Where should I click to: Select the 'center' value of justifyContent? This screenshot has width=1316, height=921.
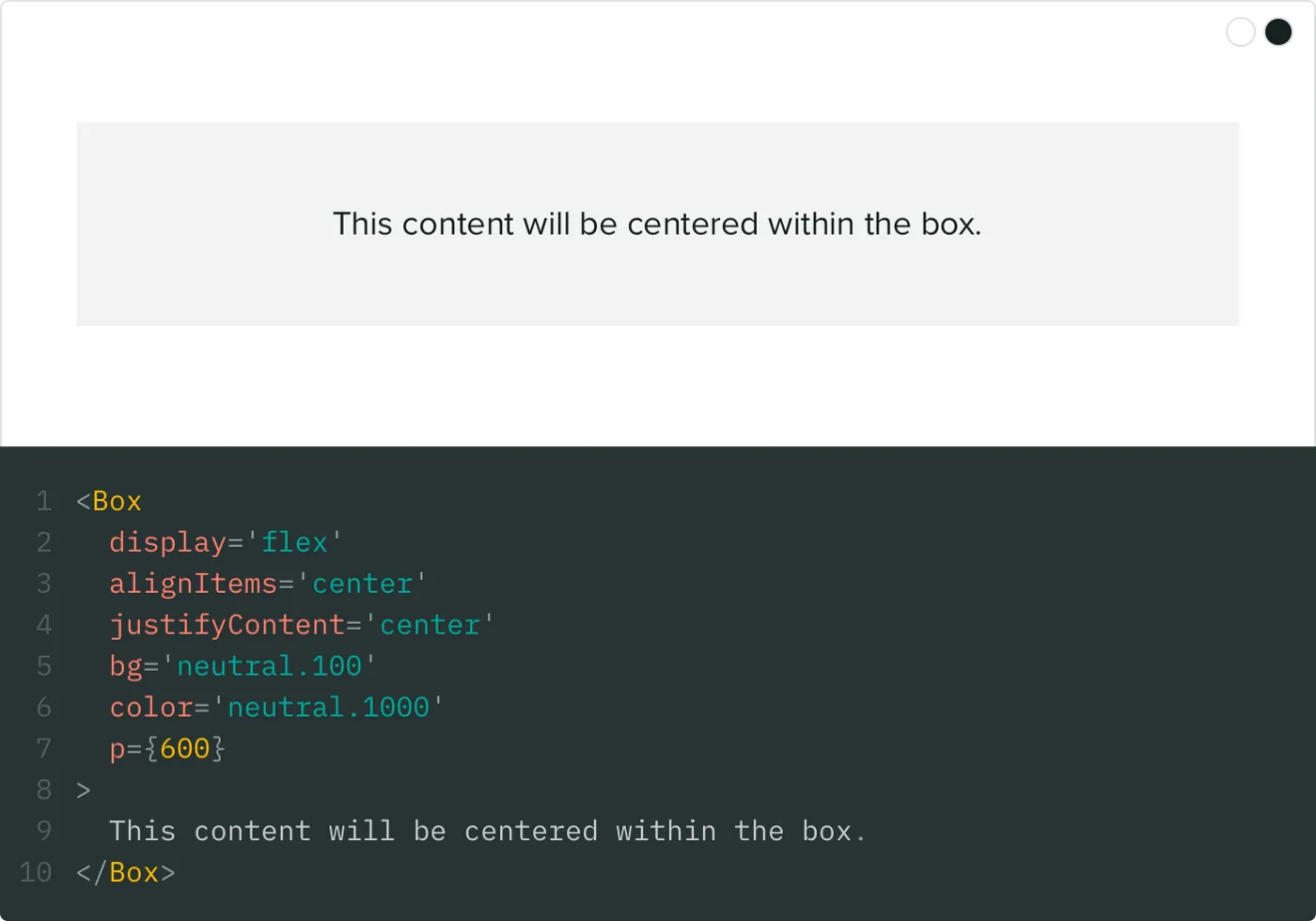(429, 625)
